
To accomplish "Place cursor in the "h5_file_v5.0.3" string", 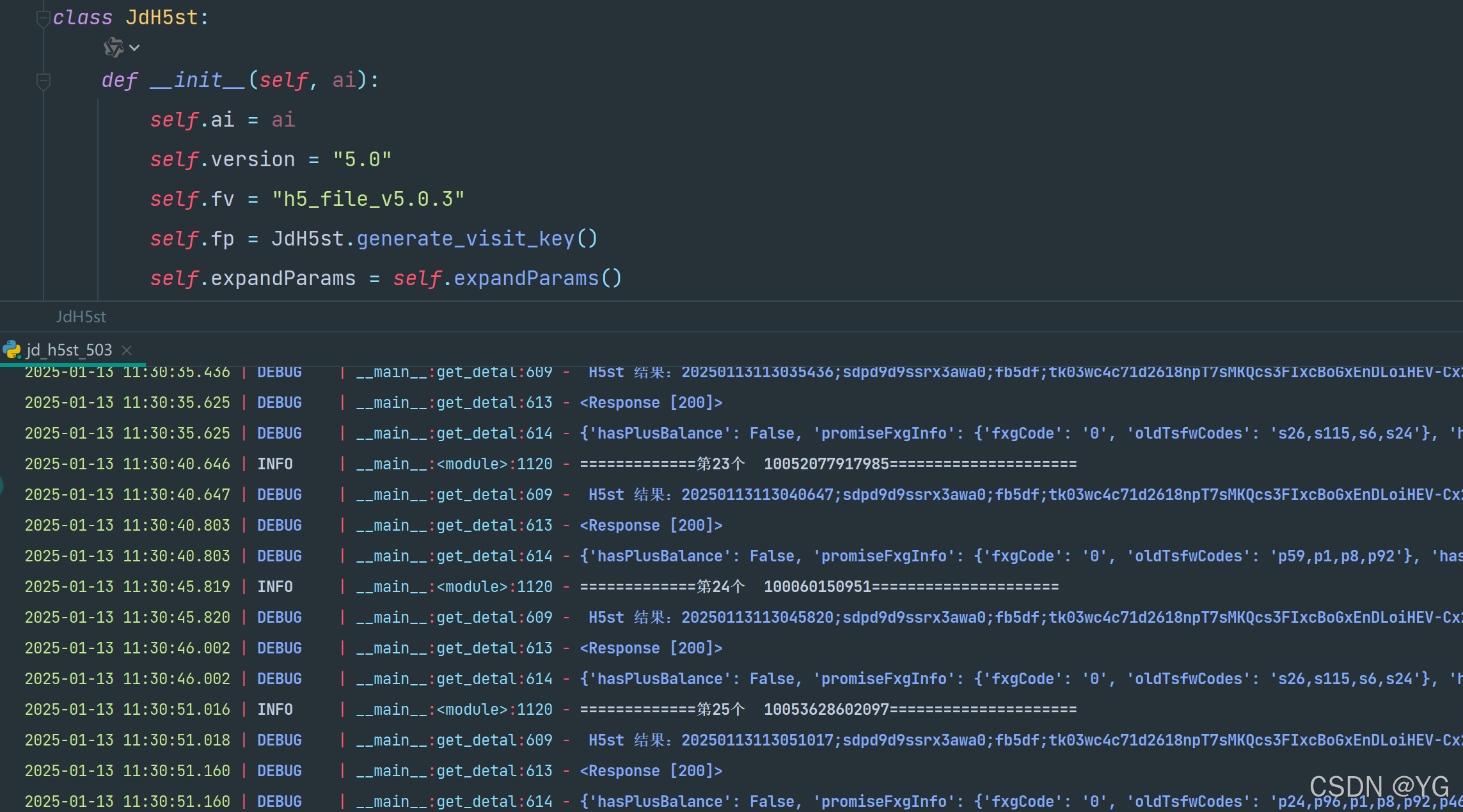I will pos(368,199).
